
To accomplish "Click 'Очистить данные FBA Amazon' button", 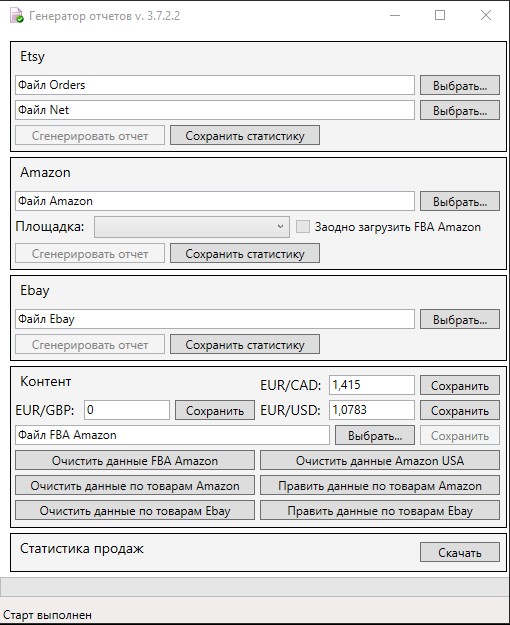I will click(x=135, y=461).
